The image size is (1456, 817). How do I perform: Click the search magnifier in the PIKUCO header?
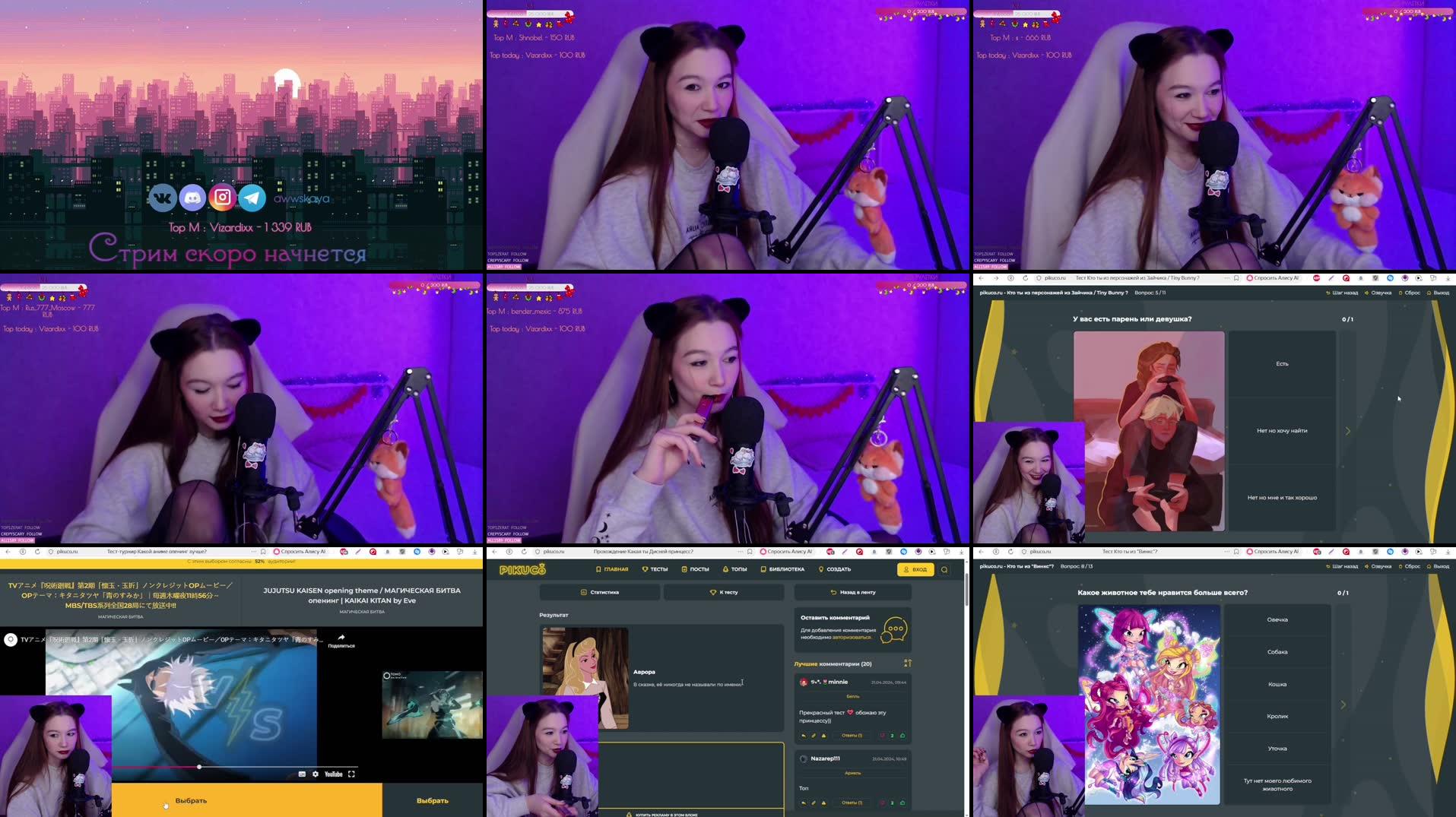point(944,569)
